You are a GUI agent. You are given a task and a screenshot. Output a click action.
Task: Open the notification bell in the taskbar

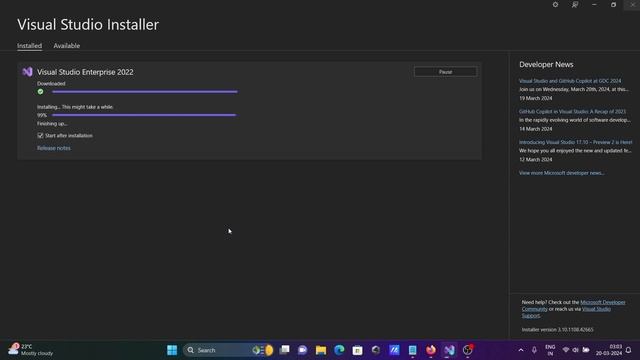point(629,350)
